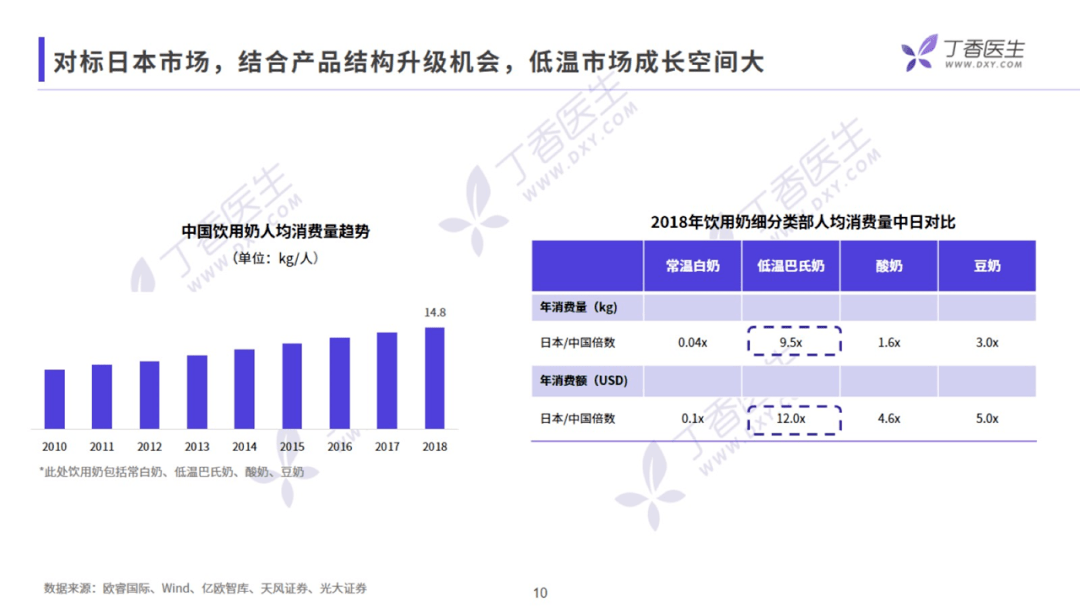Click the 4.6x table cell
The image size is (1080, 608).
(x=889, y=419)
